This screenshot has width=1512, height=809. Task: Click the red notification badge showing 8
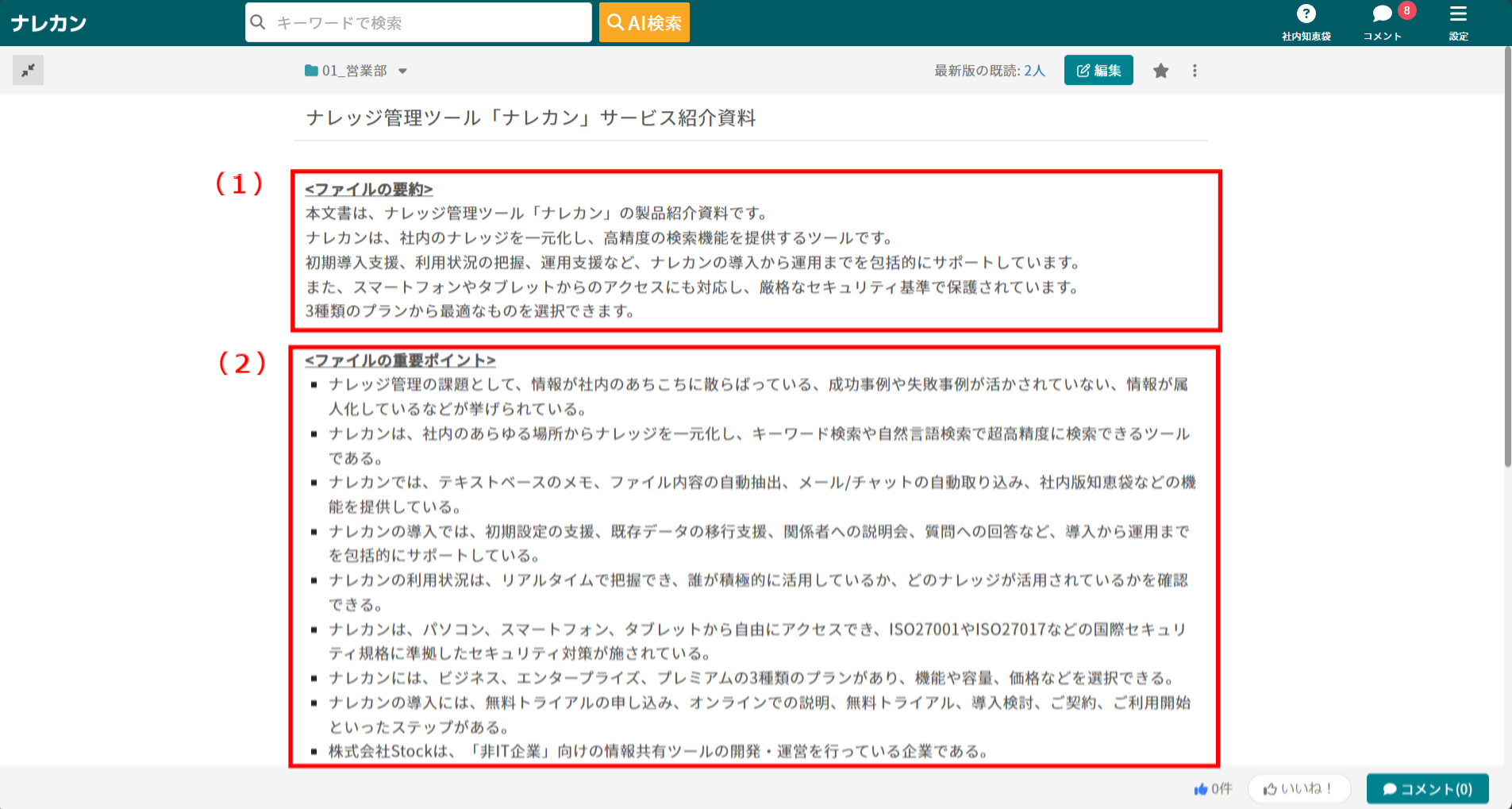[1406, 10]
